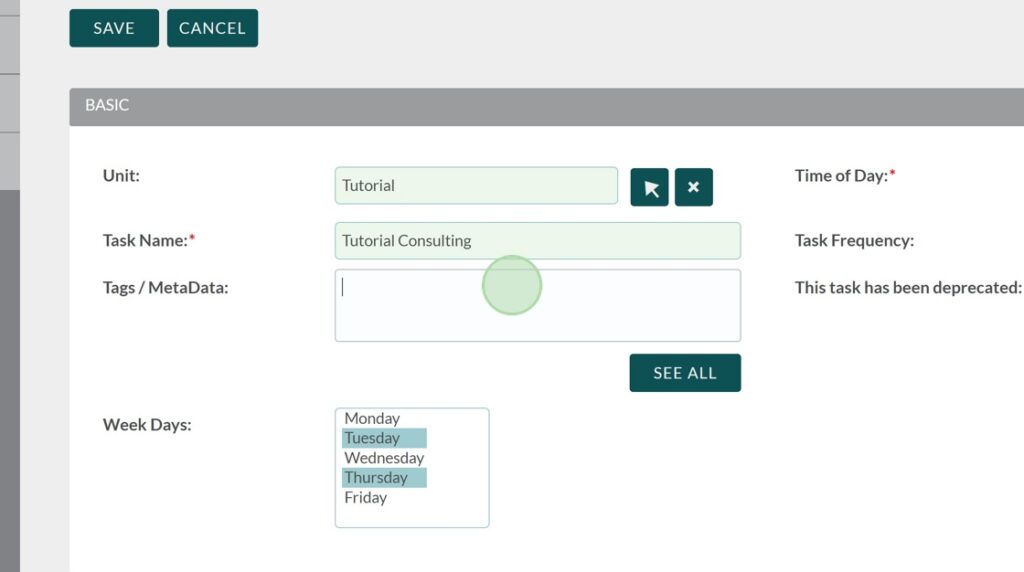Click the Week Days label
This screenshot has width=1024, height=572.
click(x=147, y=425)
